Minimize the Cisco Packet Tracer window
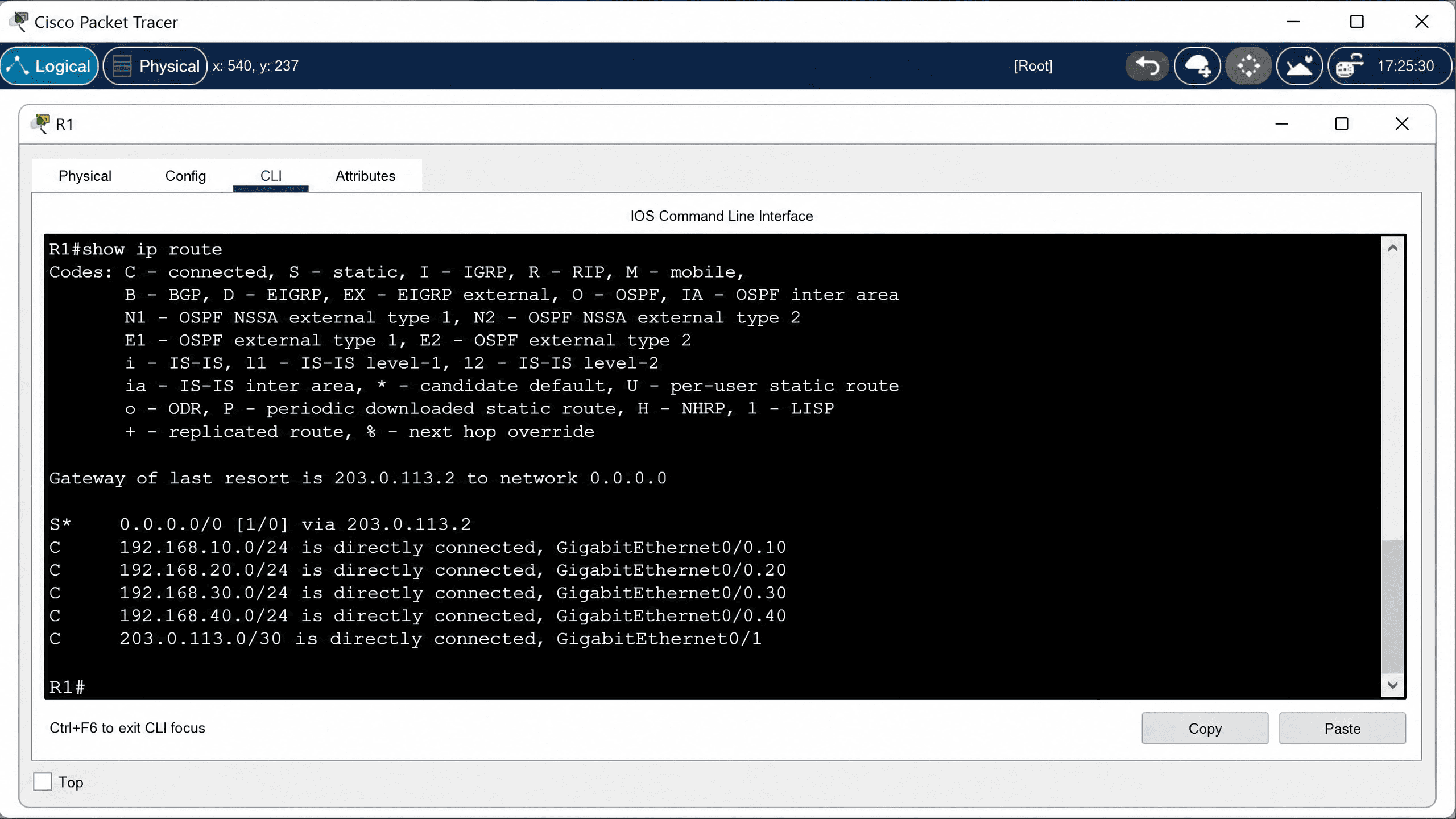This screenshot has width=1456, height=819. tap(1293, 22)
